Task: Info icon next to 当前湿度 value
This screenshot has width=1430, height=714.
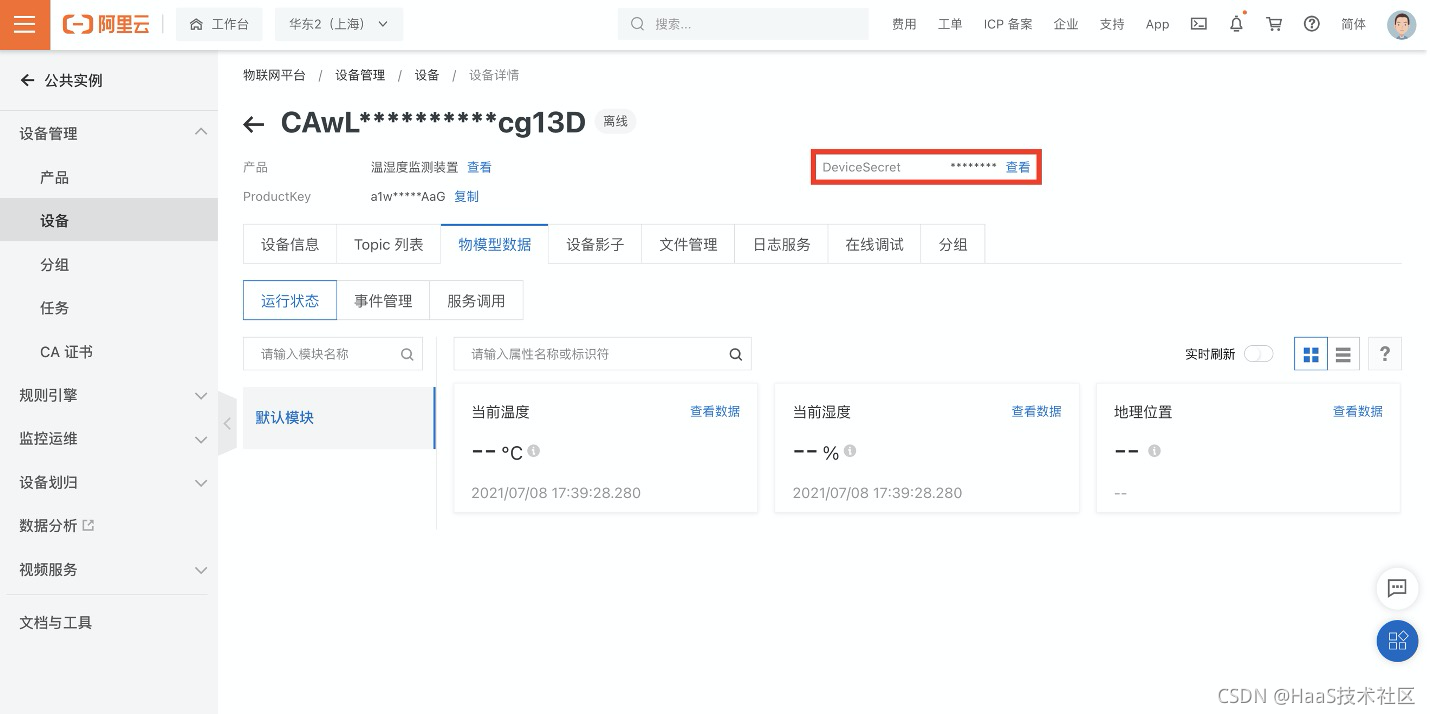Action: pyautogui.click(x=850, y=451)
